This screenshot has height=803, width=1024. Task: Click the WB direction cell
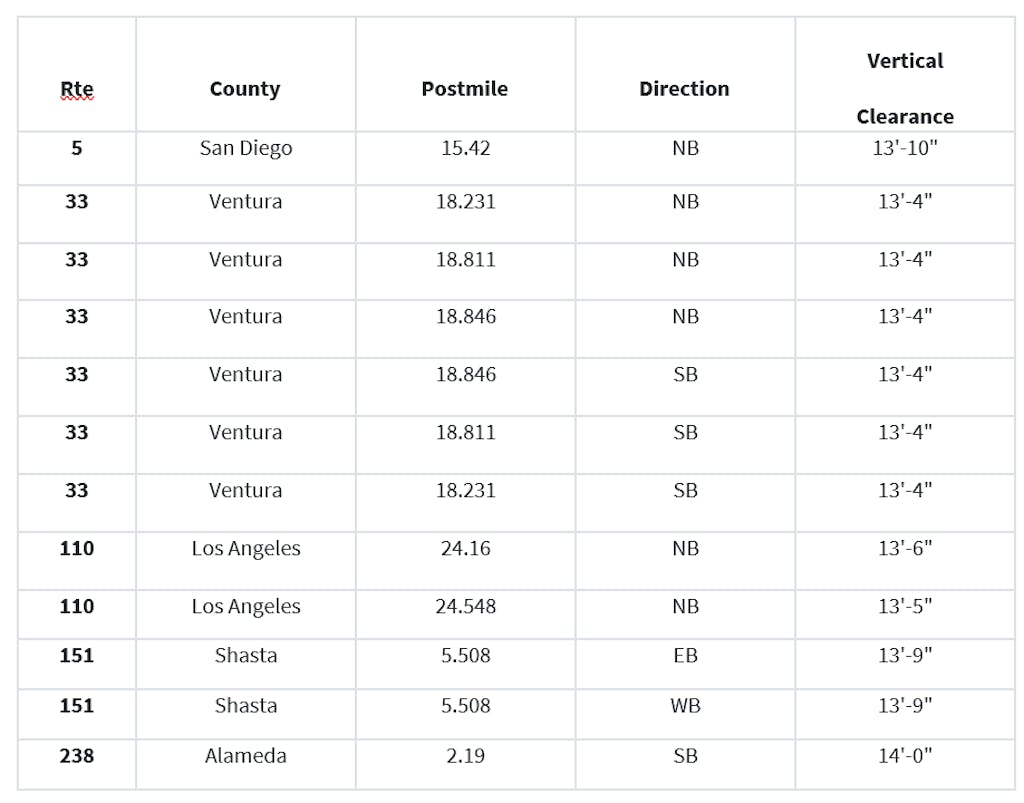686,706
